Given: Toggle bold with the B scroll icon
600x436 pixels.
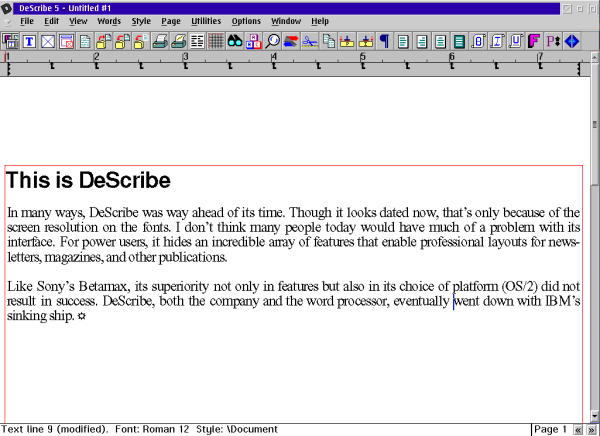Looking at the screenshot, I should pyautogui.click(x=478, y=41).
